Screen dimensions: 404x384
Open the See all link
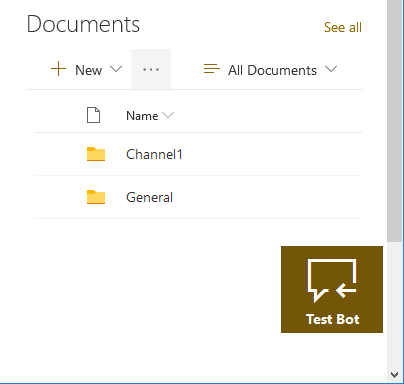pos(343,27)
